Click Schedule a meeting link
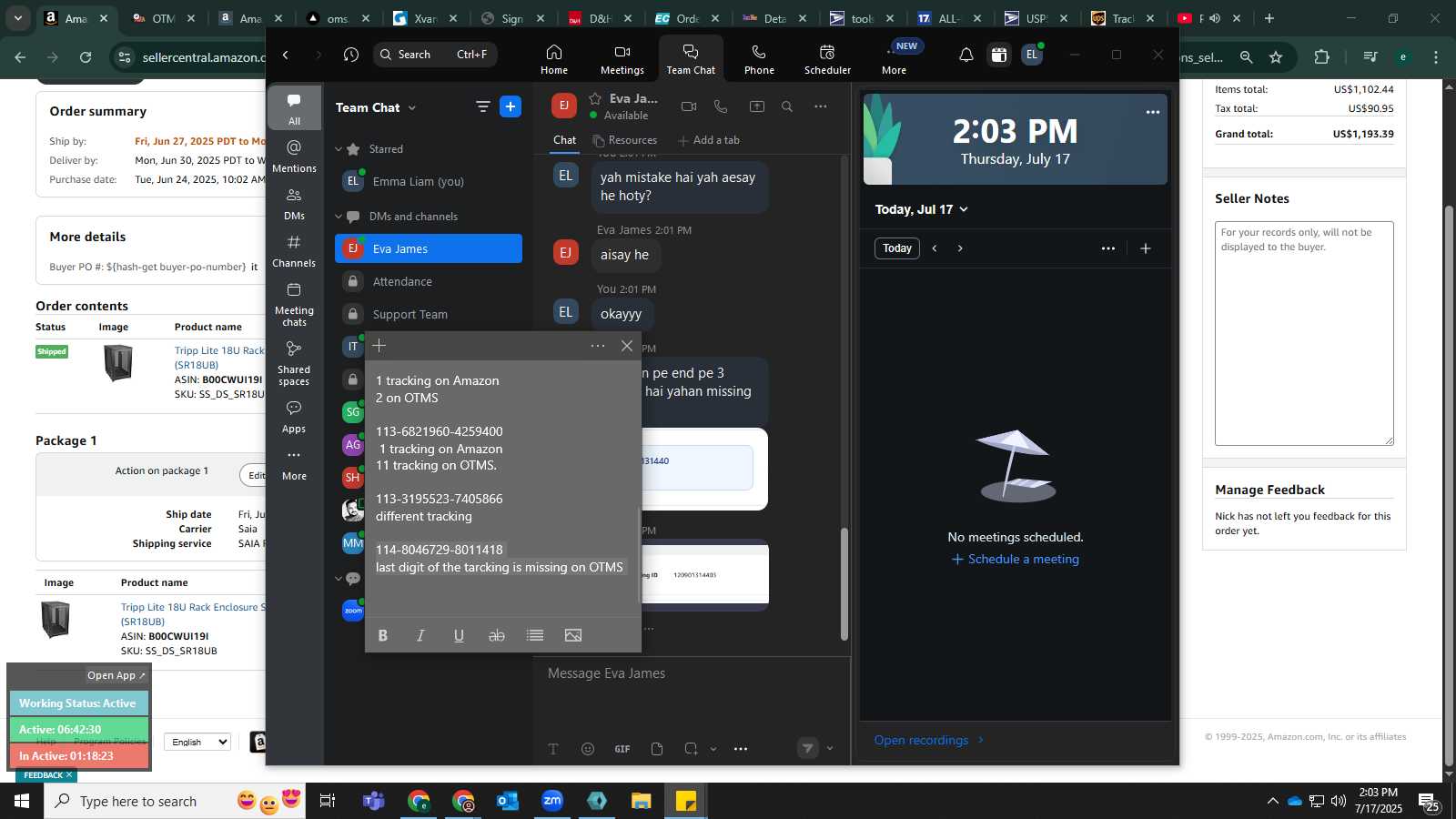 pos(1016,559)
